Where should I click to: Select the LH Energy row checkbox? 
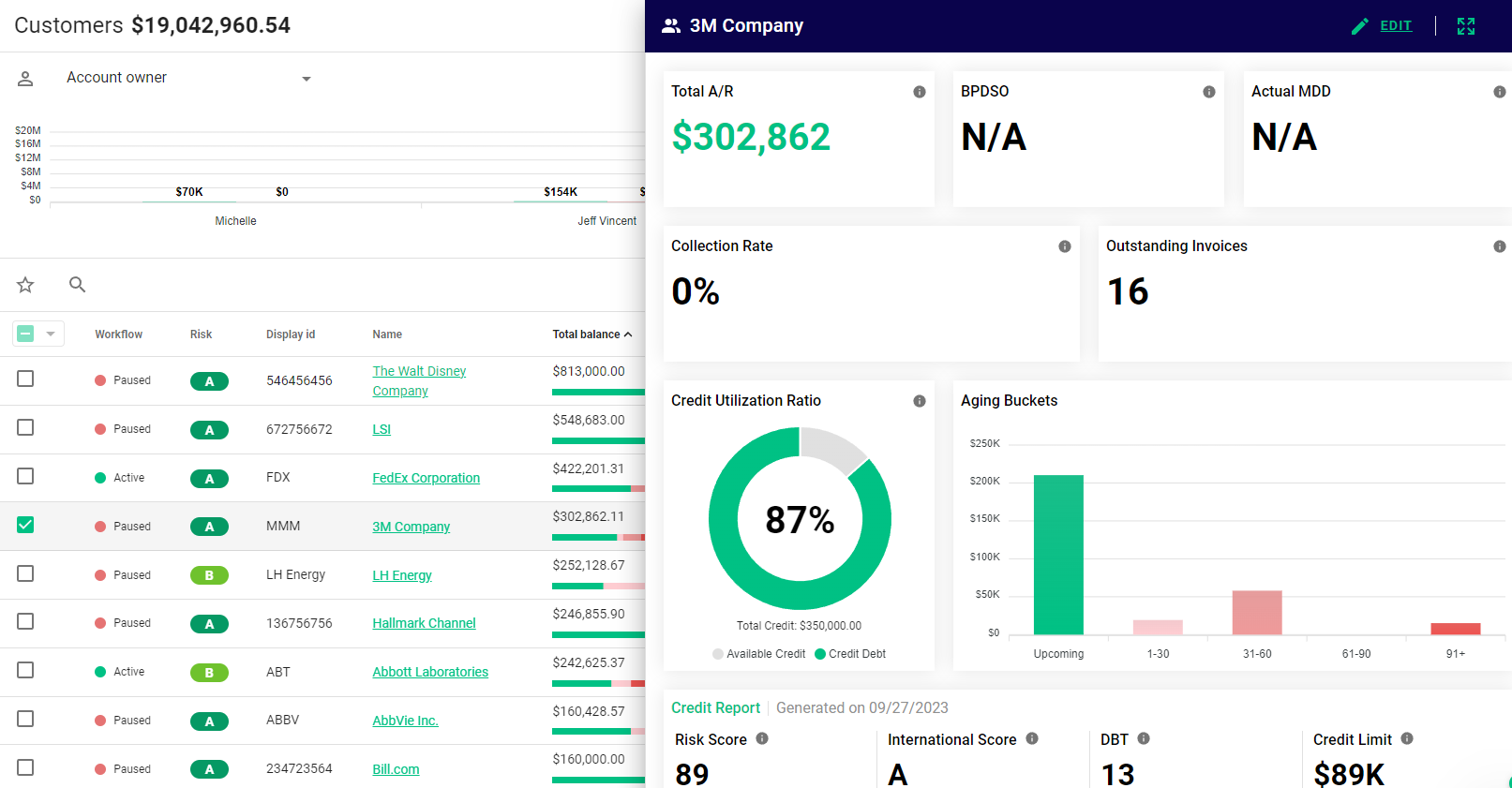(25, 573)
